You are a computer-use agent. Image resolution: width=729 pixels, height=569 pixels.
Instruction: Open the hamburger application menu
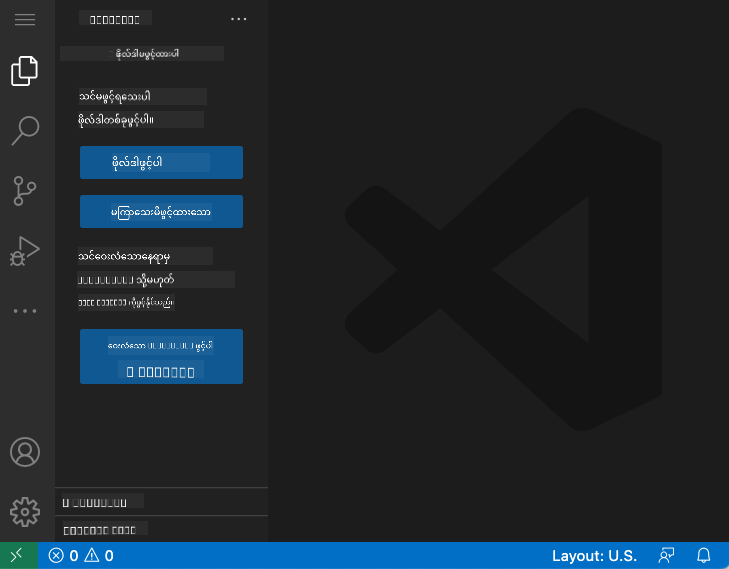[25, 20]
